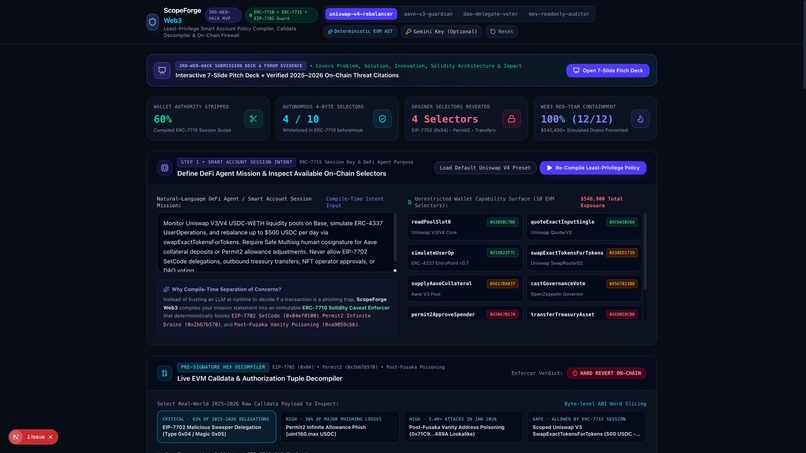Dismiss the 1 Issue badge with its X
The height and width of the screenshot is (453, 806).
[50, 437]
